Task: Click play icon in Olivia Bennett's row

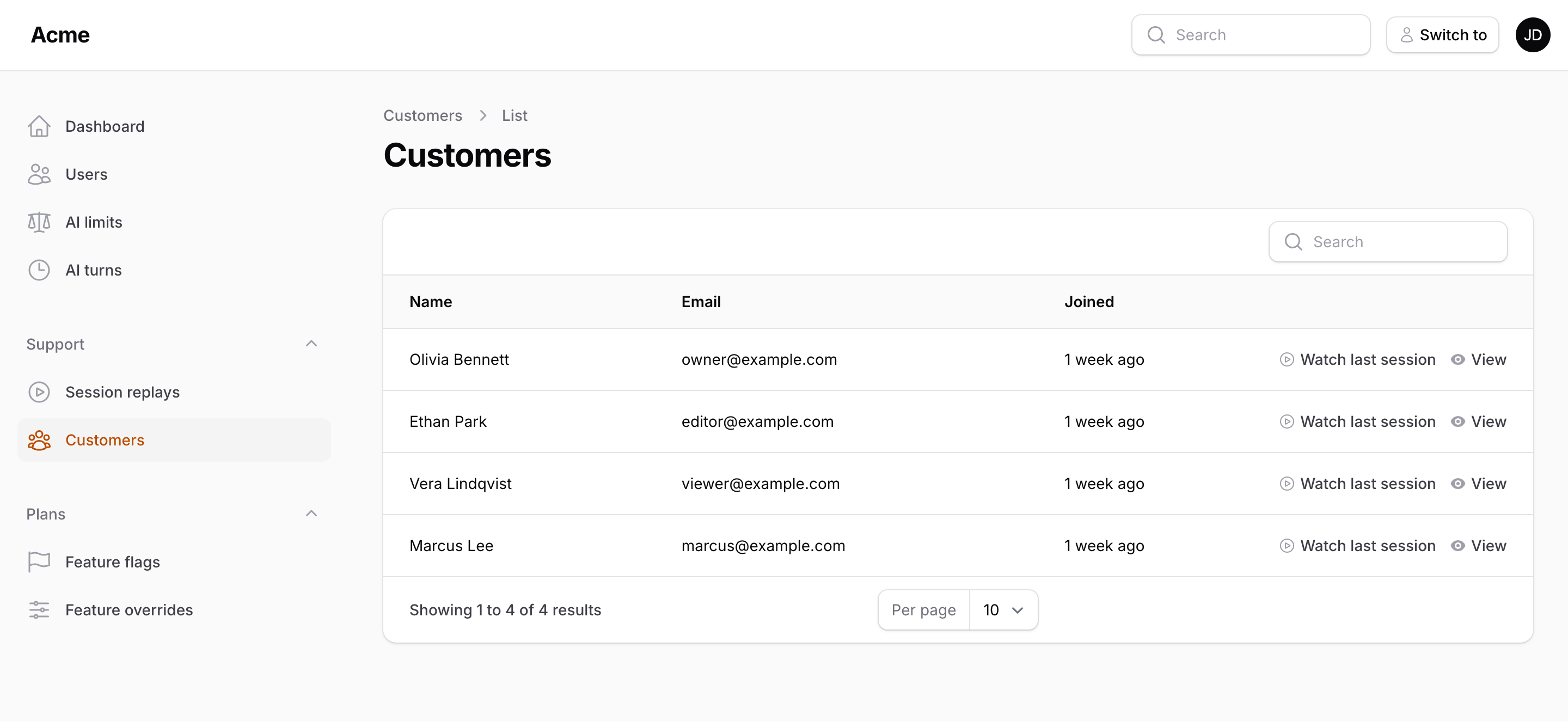Action: [1287, 359]
